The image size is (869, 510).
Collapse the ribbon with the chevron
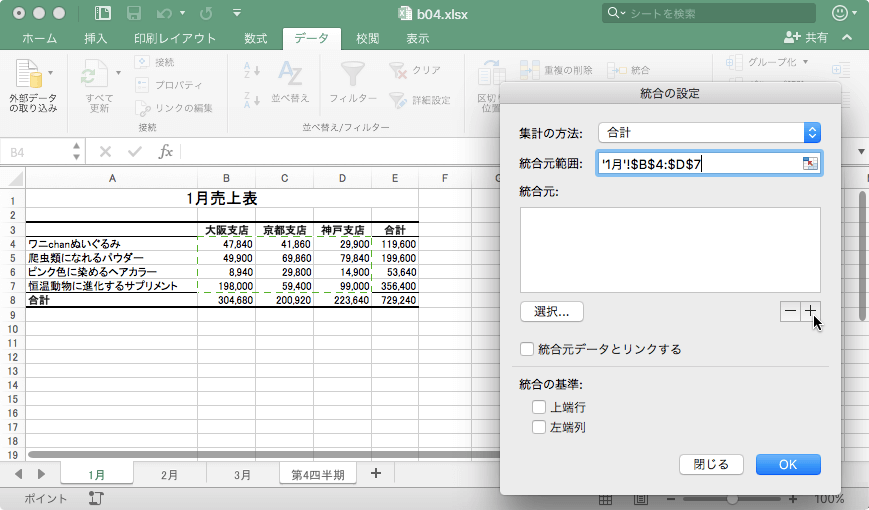pyautogui.click(x=847, y=38)
